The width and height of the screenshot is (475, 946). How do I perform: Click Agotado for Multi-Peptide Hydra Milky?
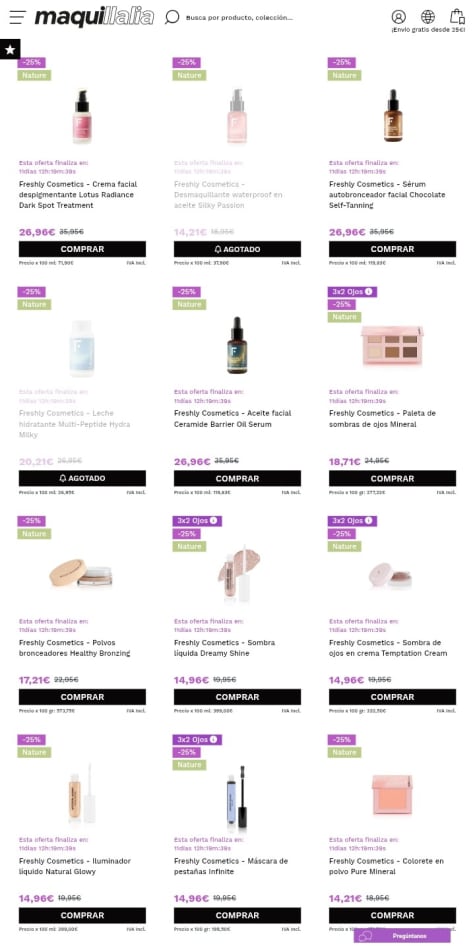82,478
